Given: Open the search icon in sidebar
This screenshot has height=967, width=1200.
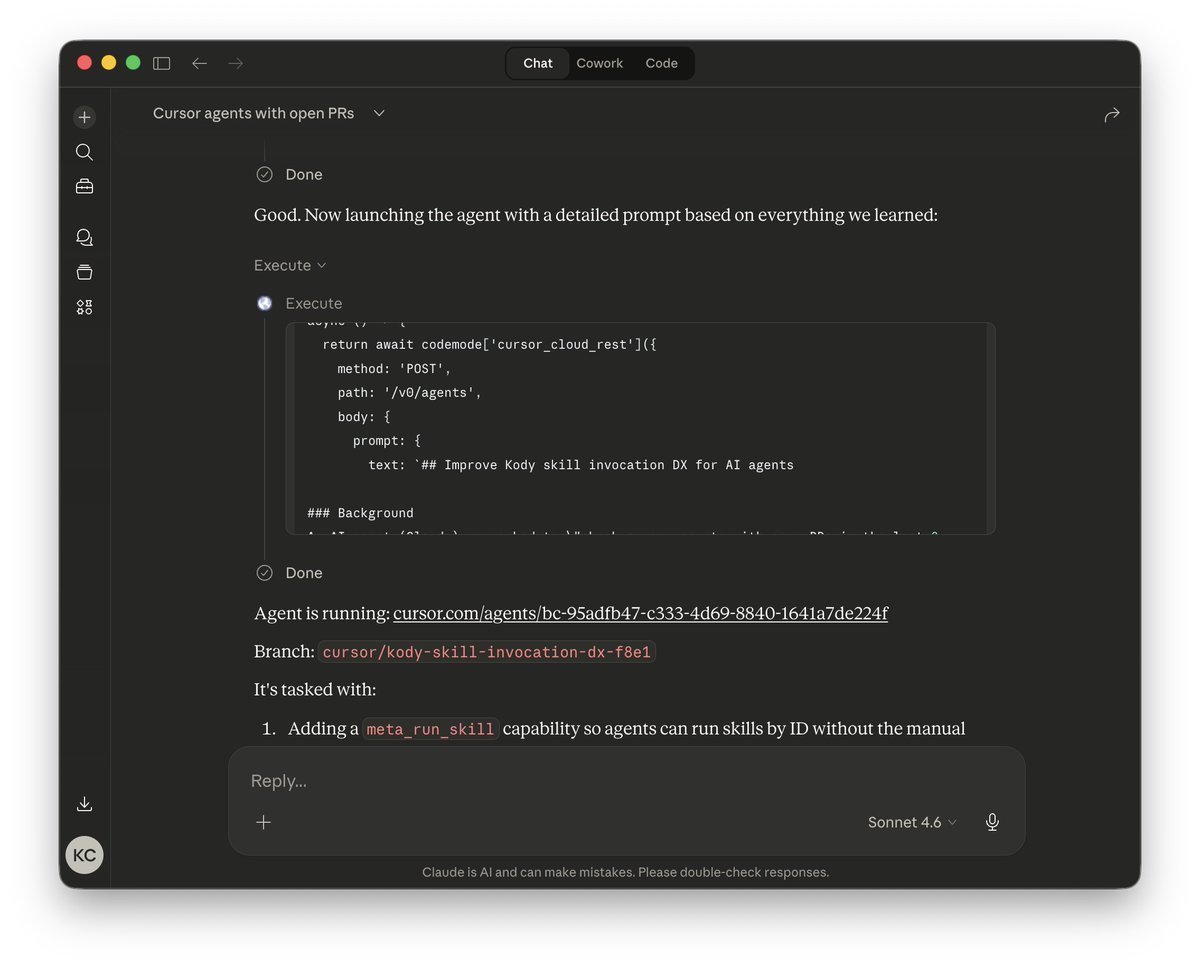Looking at the screenshot, I should [84, 152].
